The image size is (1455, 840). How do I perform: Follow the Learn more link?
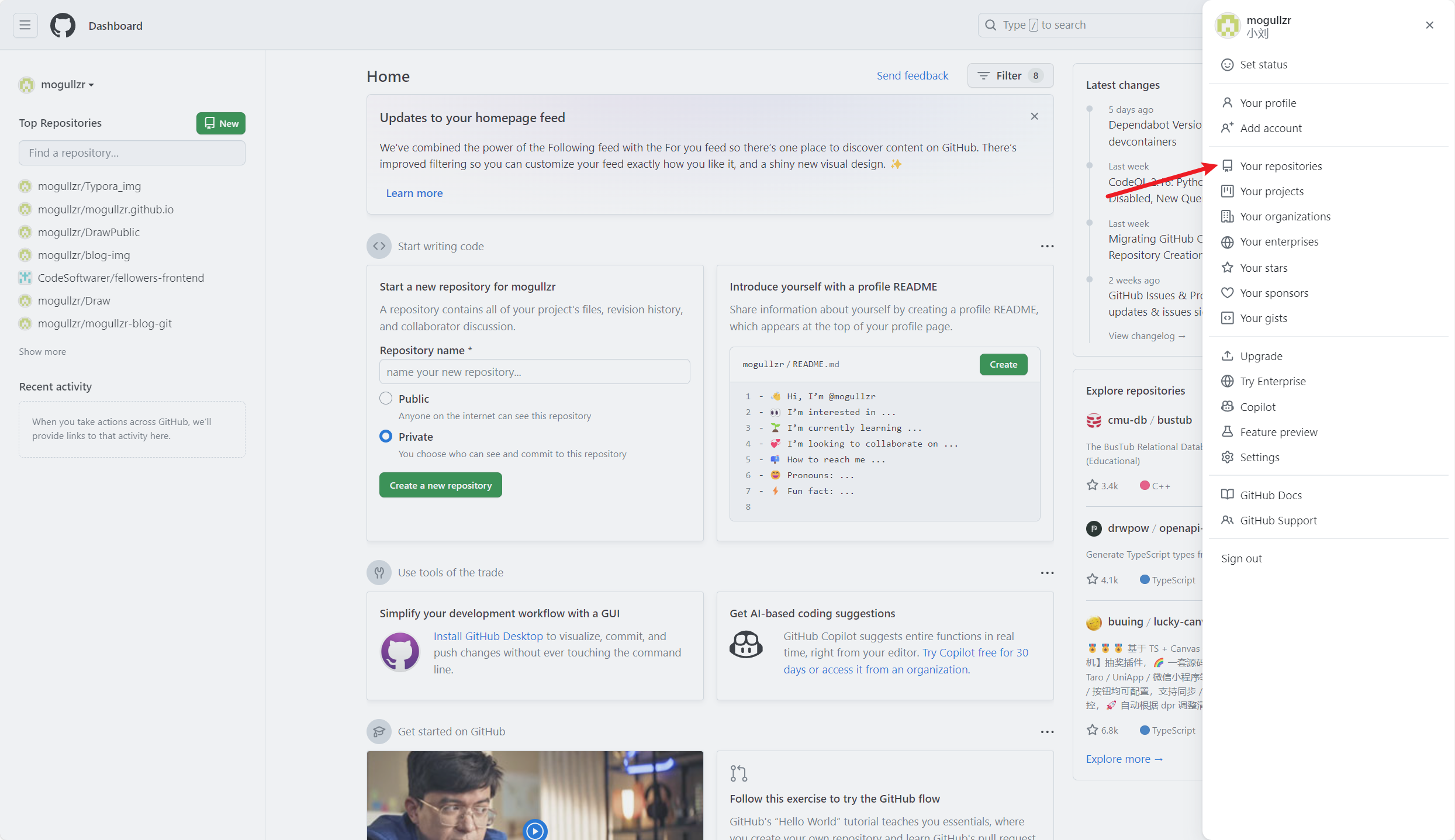coord(414,193)
